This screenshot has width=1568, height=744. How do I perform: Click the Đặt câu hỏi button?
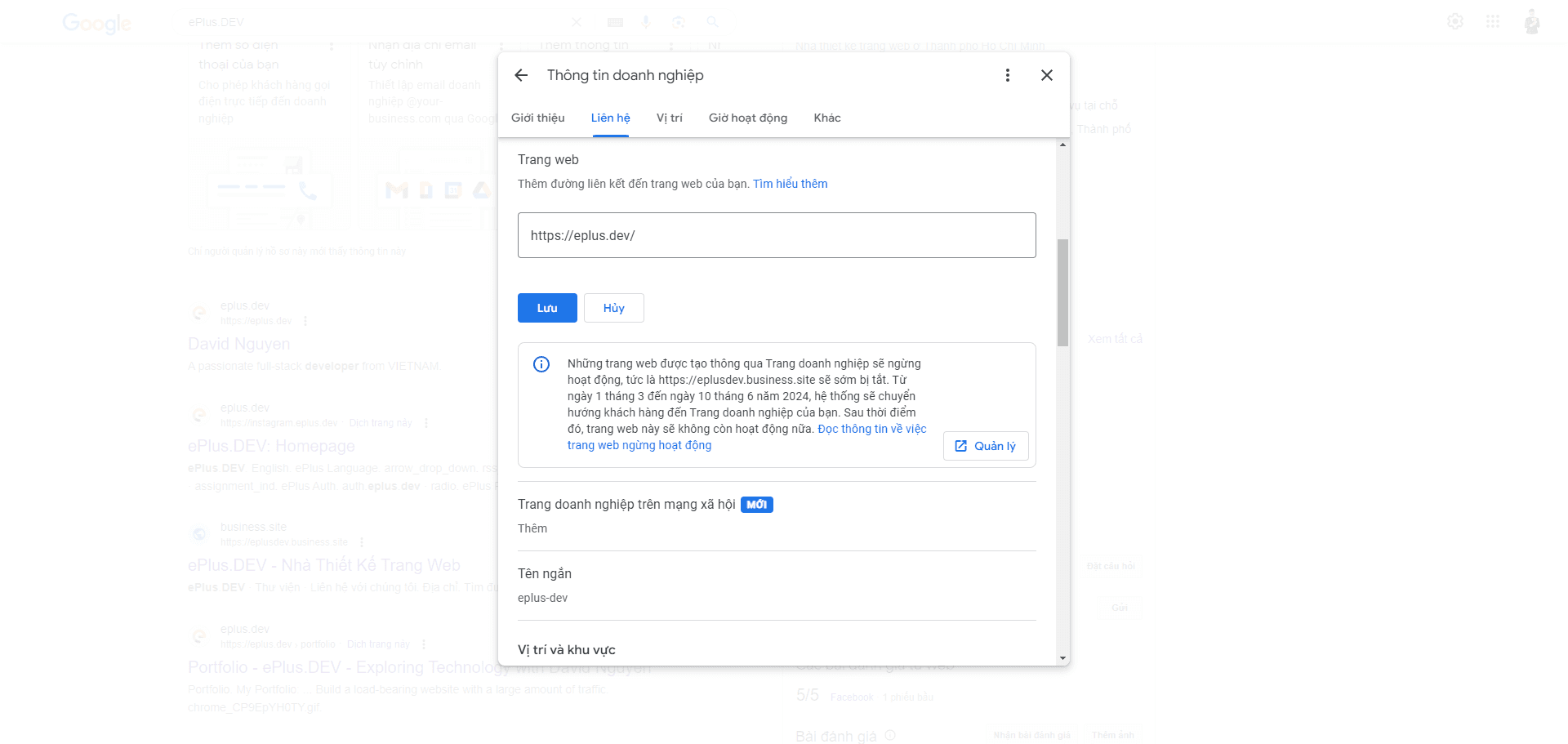point(1111,566)
